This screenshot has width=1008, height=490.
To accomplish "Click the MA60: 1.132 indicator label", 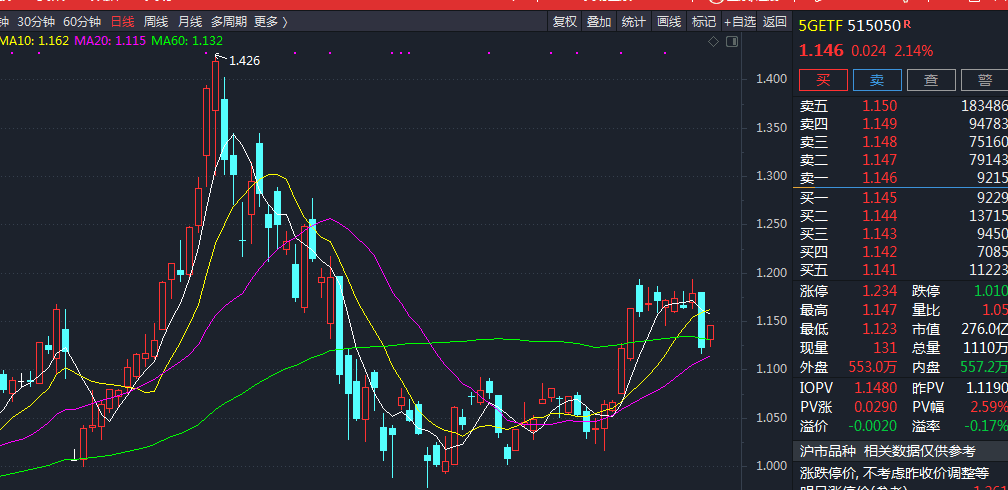I will pos(187,41).
